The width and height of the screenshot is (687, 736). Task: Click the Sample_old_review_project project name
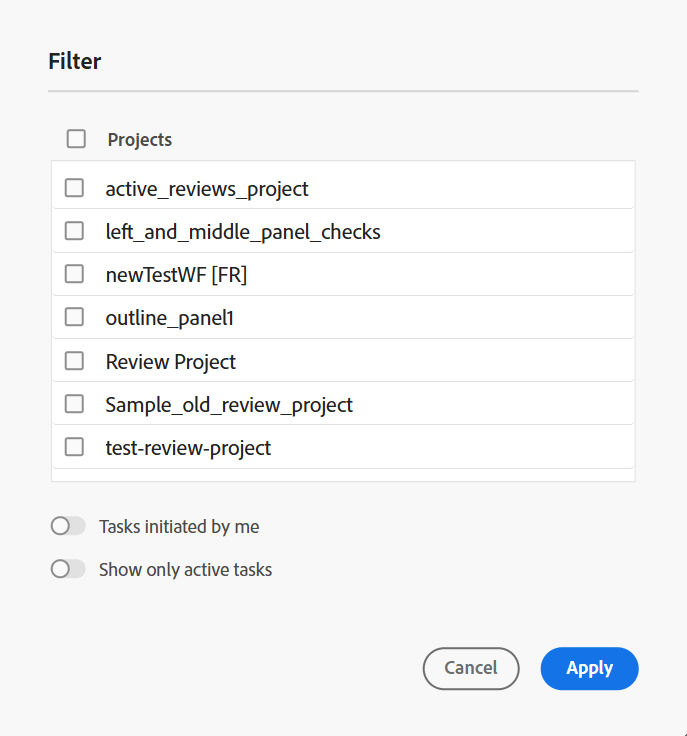click(229, 405)
